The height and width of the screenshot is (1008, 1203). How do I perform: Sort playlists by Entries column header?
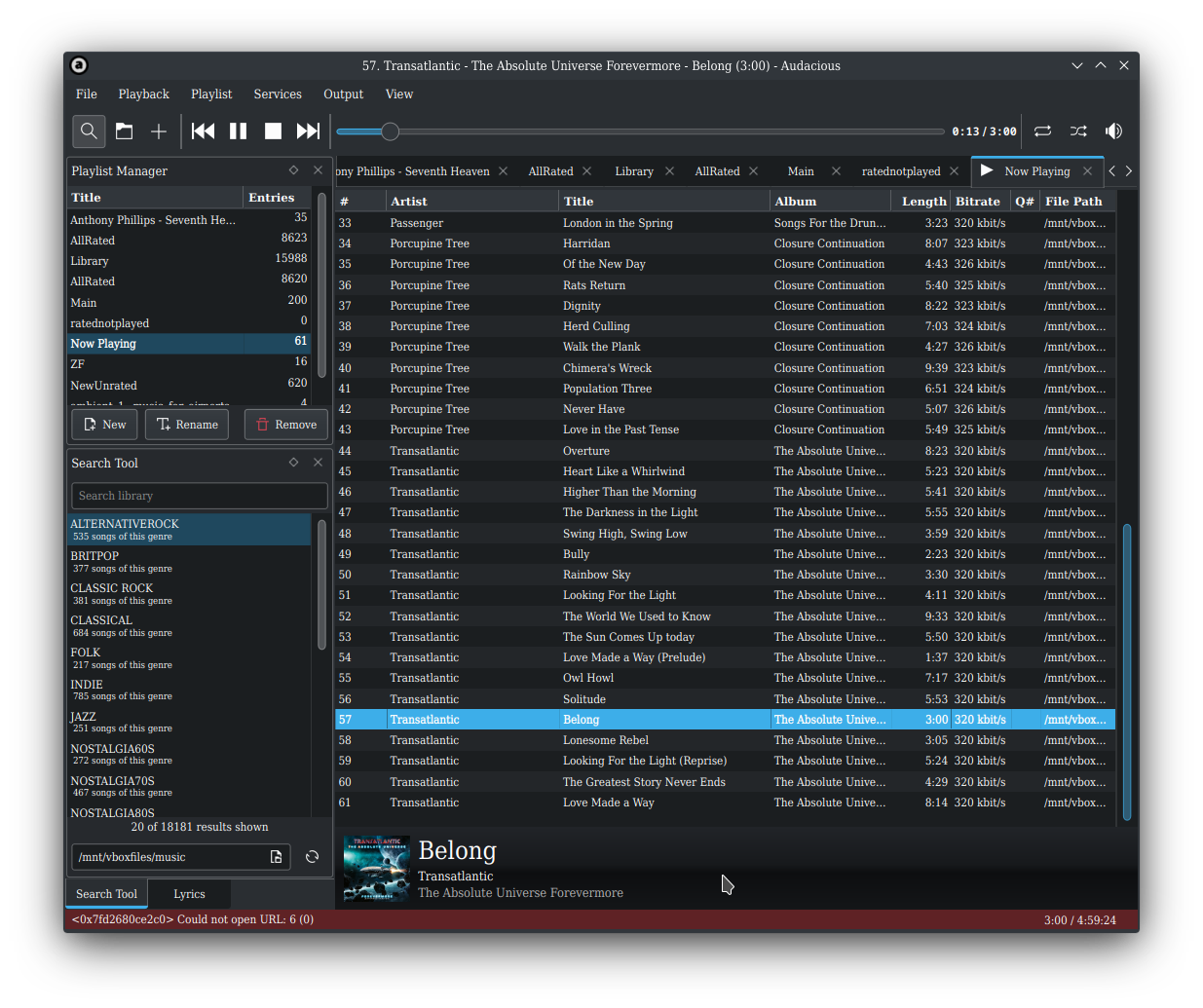tap(278, 198)
